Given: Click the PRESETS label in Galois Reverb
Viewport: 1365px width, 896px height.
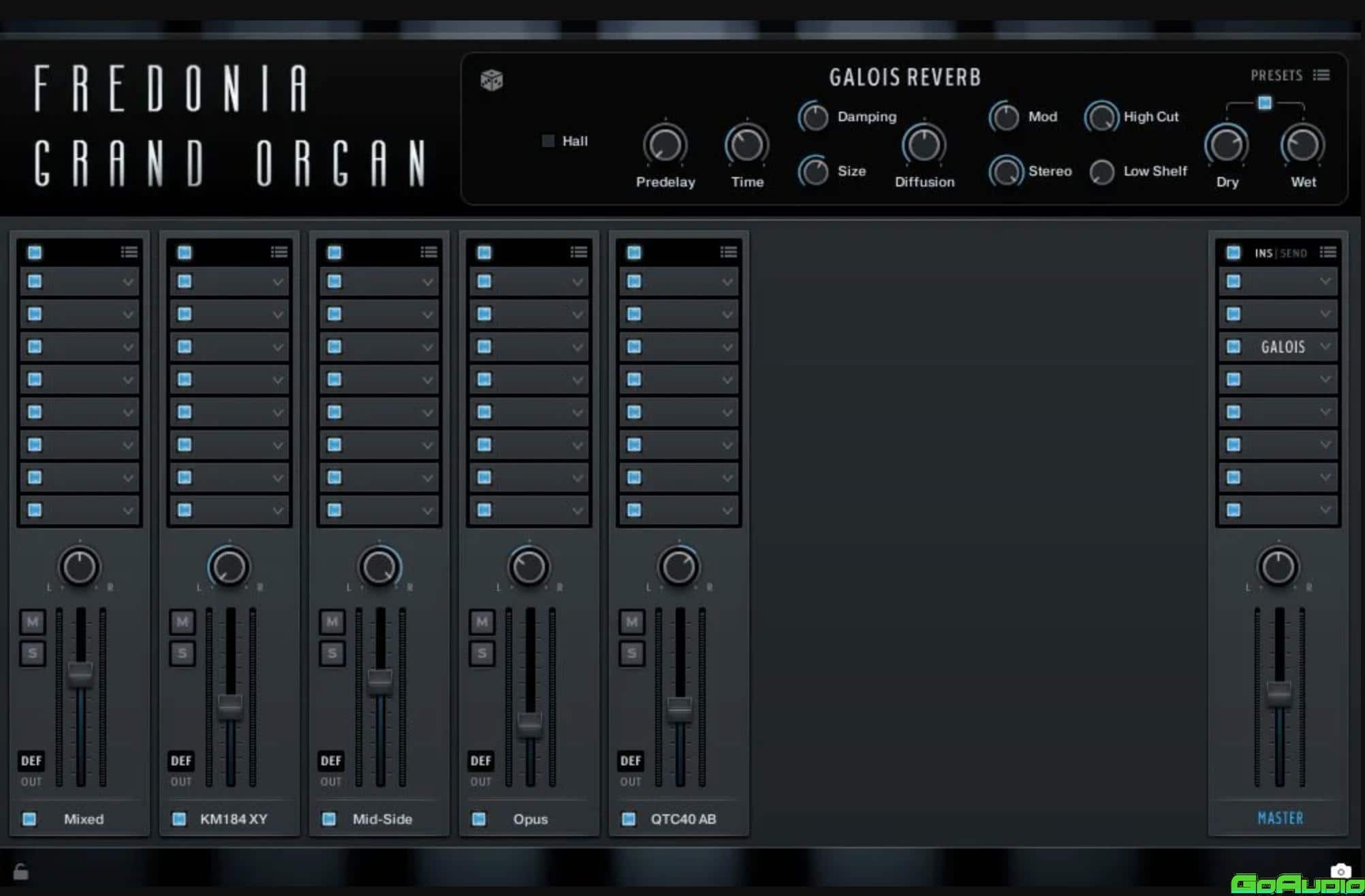Looking at the screenshot, I should 1276,75.
